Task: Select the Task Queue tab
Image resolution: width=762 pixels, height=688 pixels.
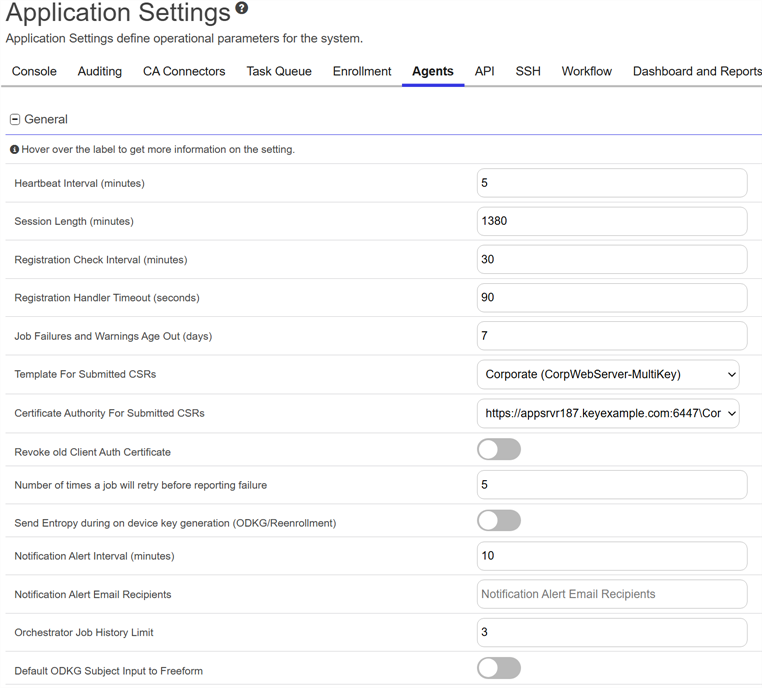Action: pos(279,72)
